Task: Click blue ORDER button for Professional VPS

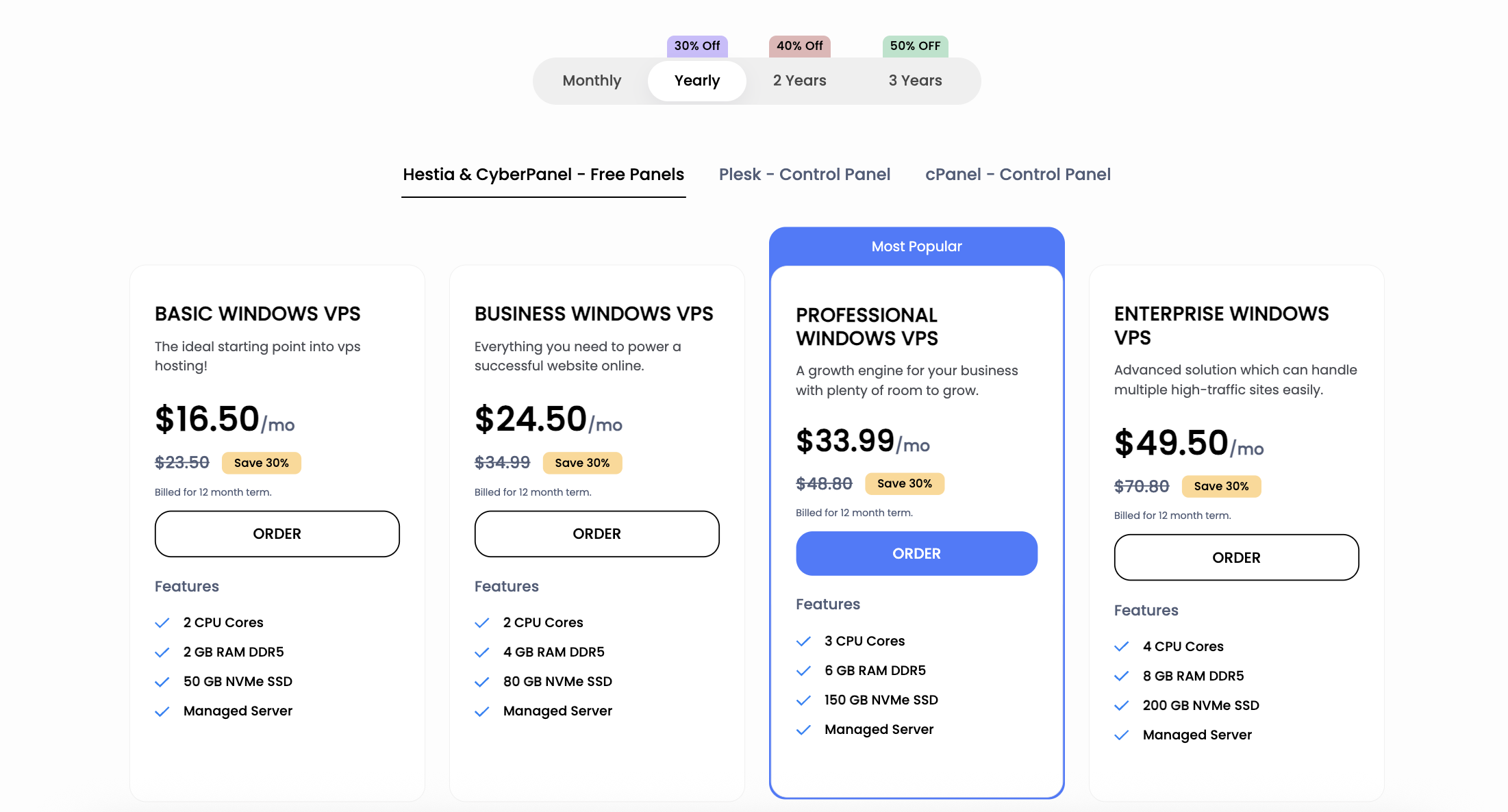Action: 916,553
